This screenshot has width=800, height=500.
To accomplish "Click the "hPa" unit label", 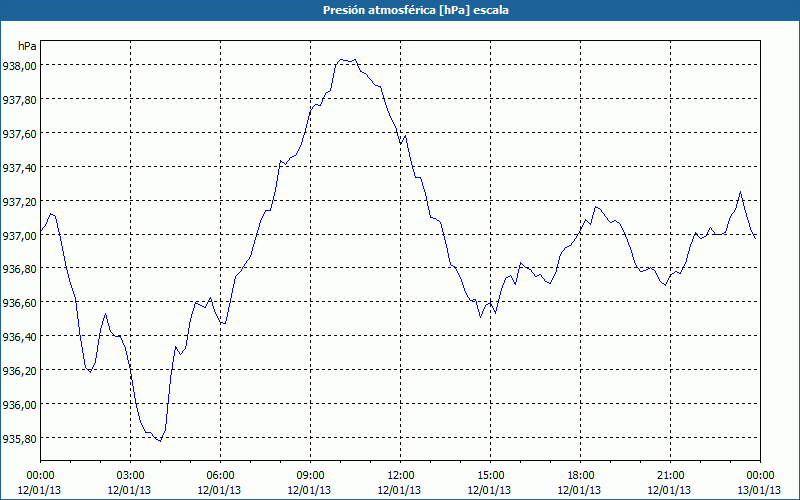I will pyautogui.click(x=27, y=46).
